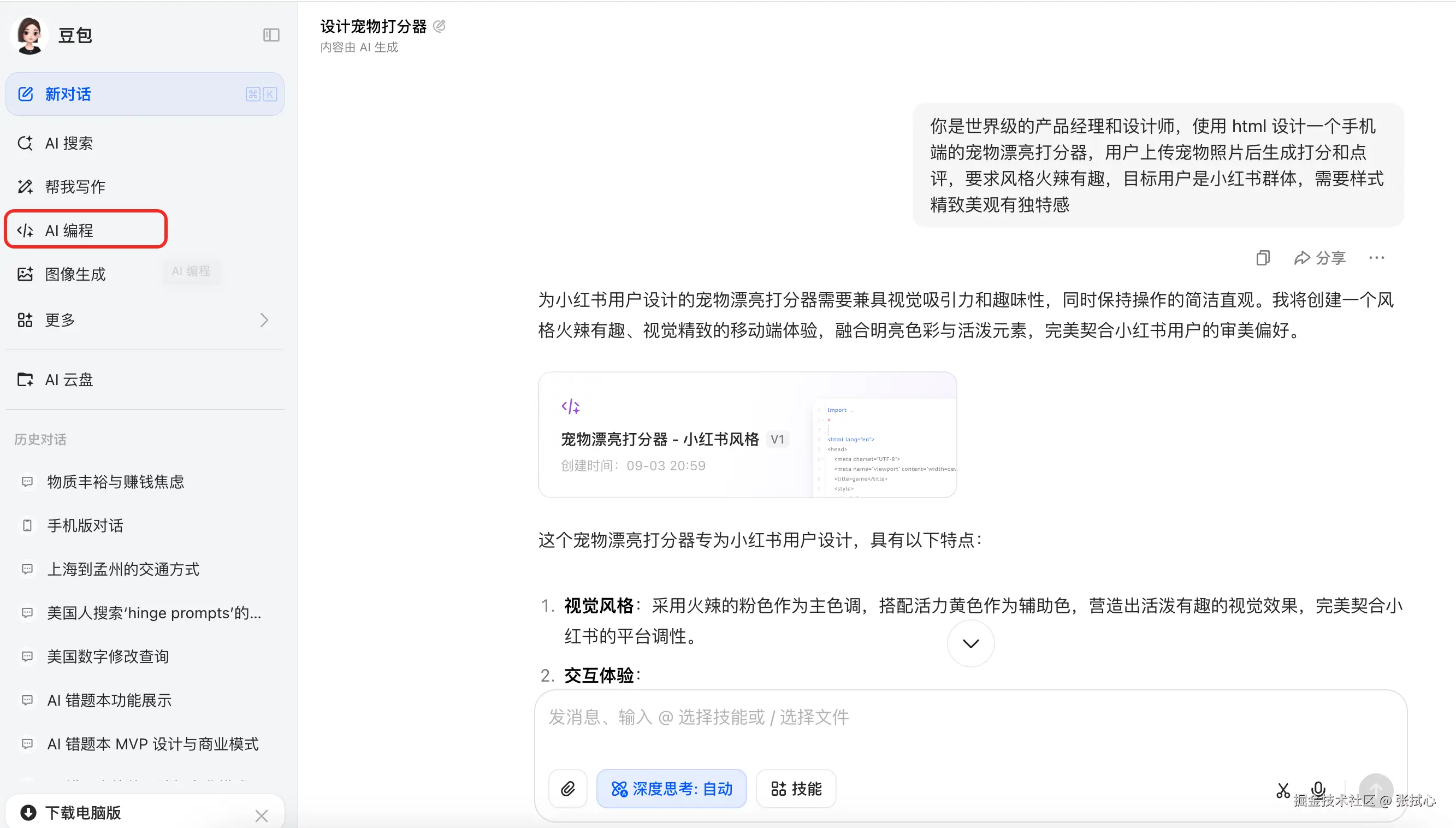Dismiss the 下载电脑版 banner

coord(262,815)
